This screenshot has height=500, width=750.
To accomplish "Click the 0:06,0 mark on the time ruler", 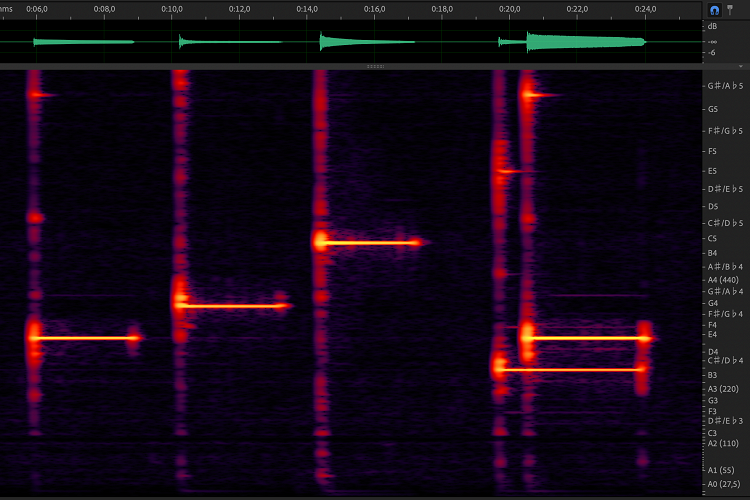I will point(36,9).
